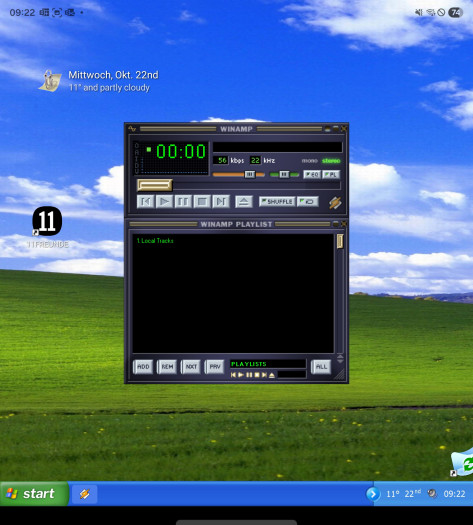Viewport: 473px width, 525px height.
Task: Click the Winamp lightning icon in the taskbar
Action: [x=85, y=494]
